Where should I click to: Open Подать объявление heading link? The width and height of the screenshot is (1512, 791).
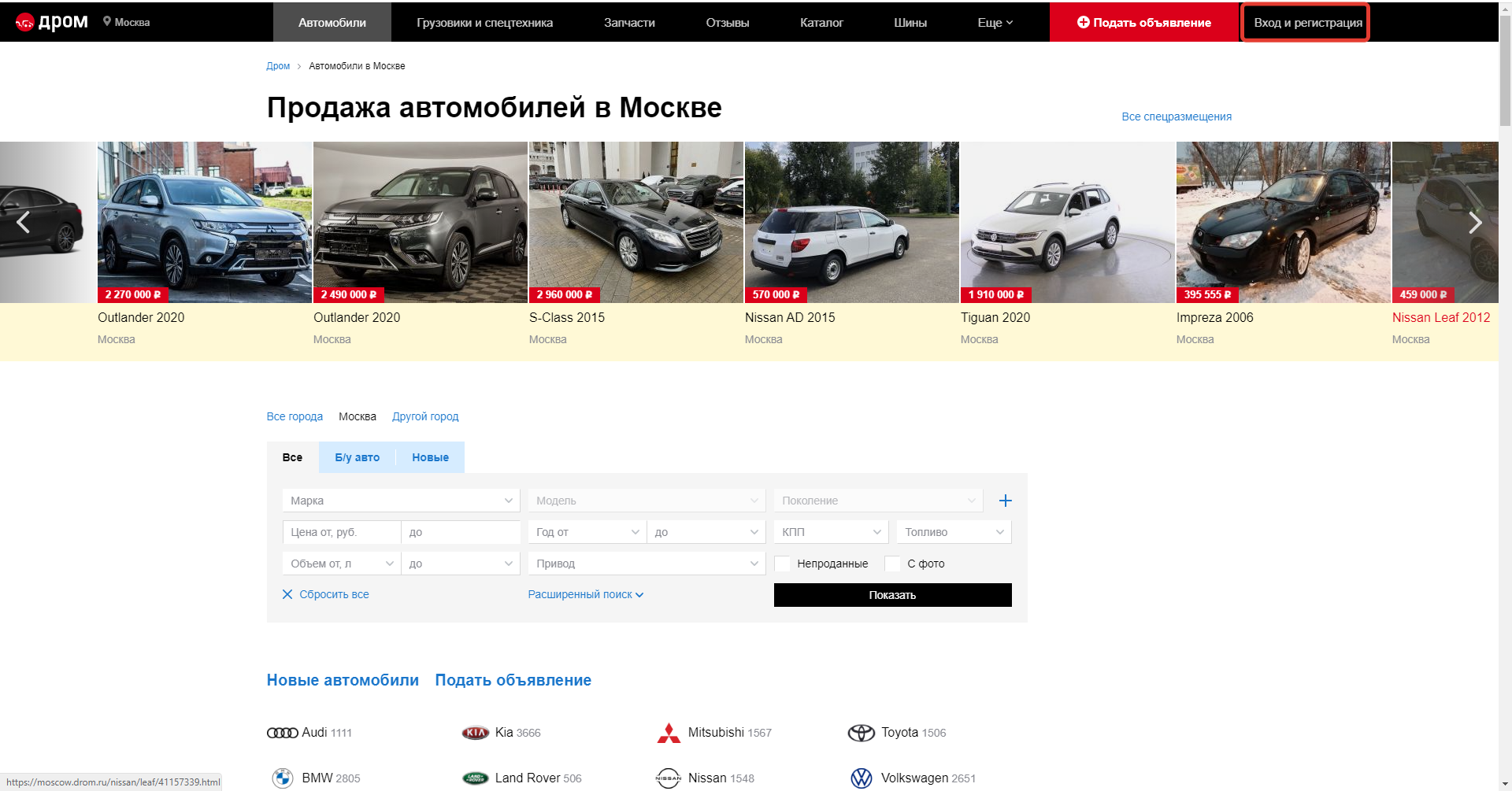coord(513,680)
